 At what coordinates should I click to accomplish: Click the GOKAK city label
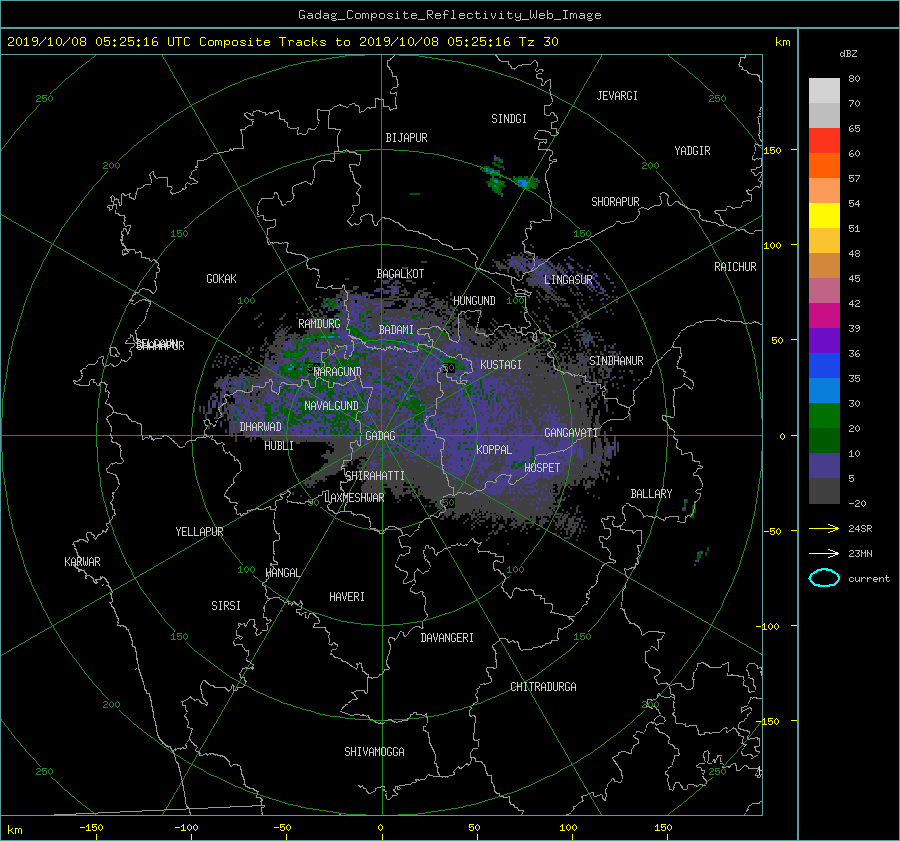click(222, 279)
